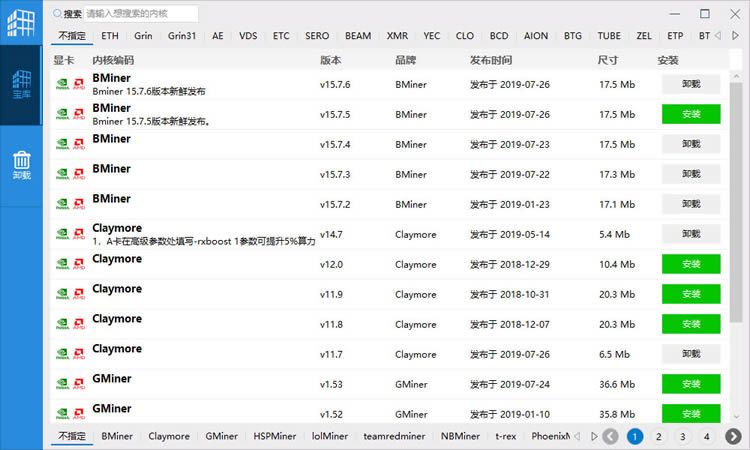Go to page 4
750x450 pixels.
pos(706,436)
